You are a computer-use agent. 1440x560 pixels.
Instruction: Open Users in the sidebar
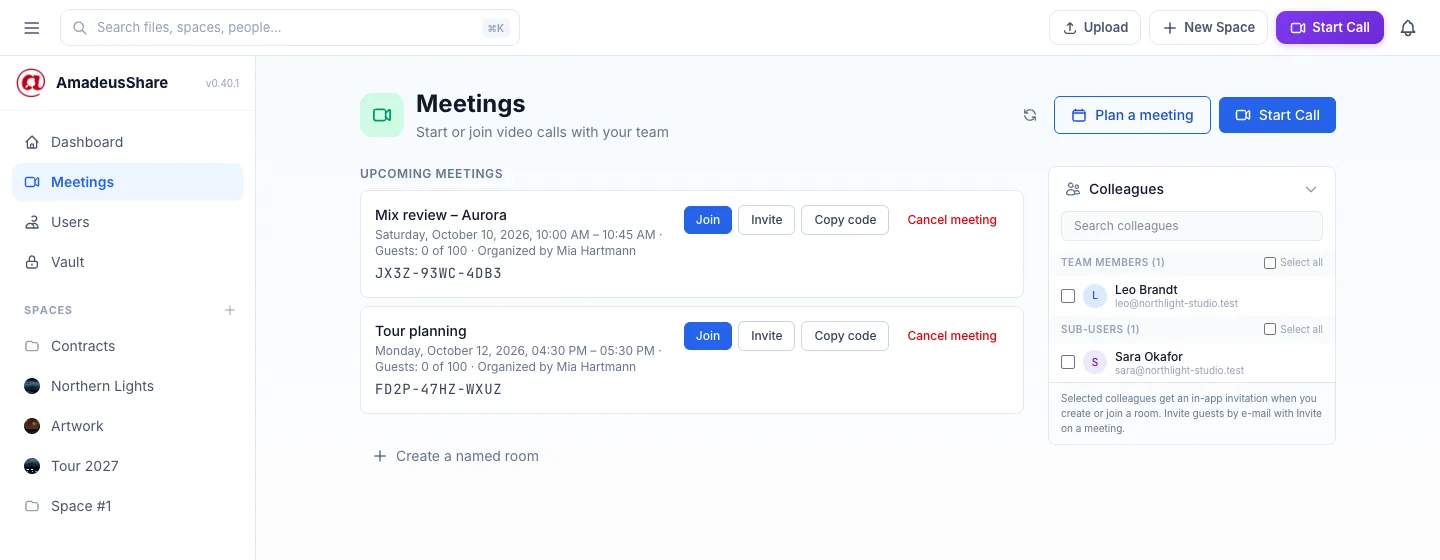coord(128,222)
